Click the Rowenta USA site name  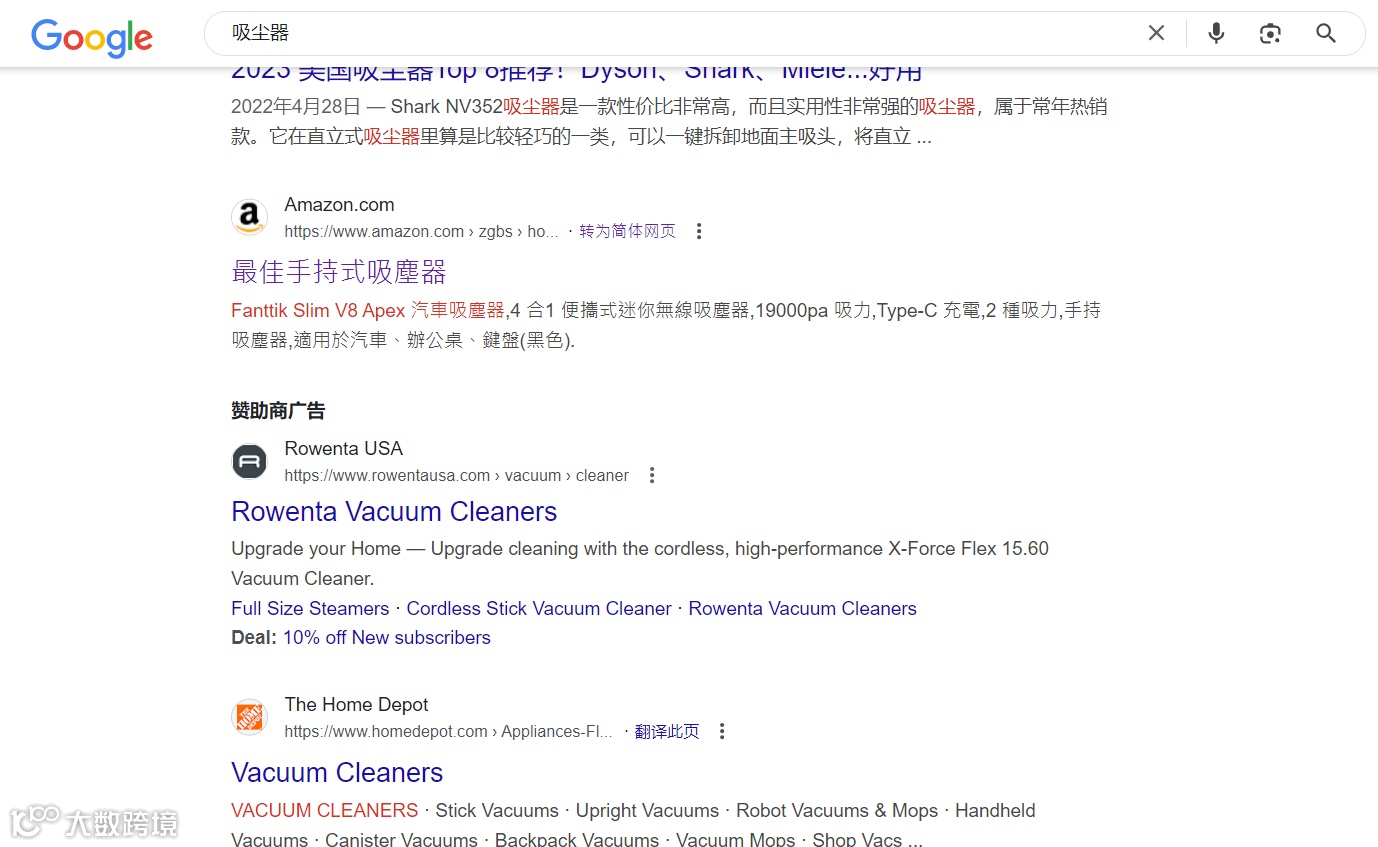(344, 448)
